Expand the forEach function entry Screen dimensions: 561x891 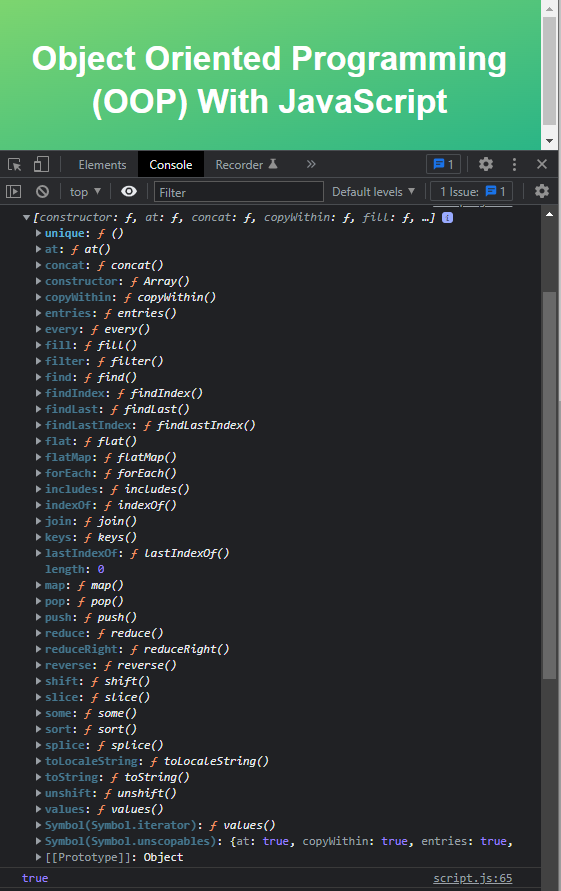coord(38,473)
